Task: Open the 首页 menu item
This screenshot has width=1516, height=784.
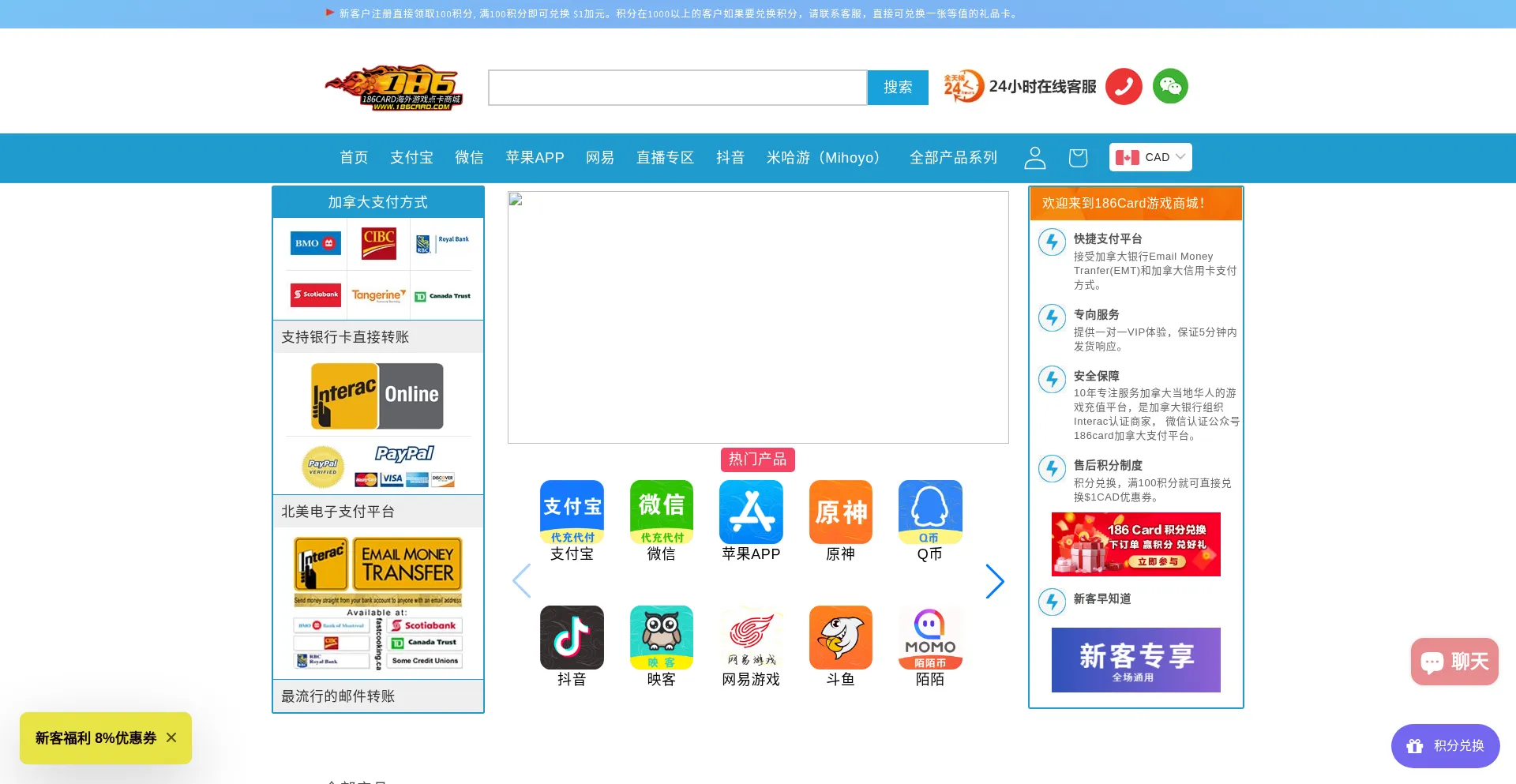Action: 354,158
